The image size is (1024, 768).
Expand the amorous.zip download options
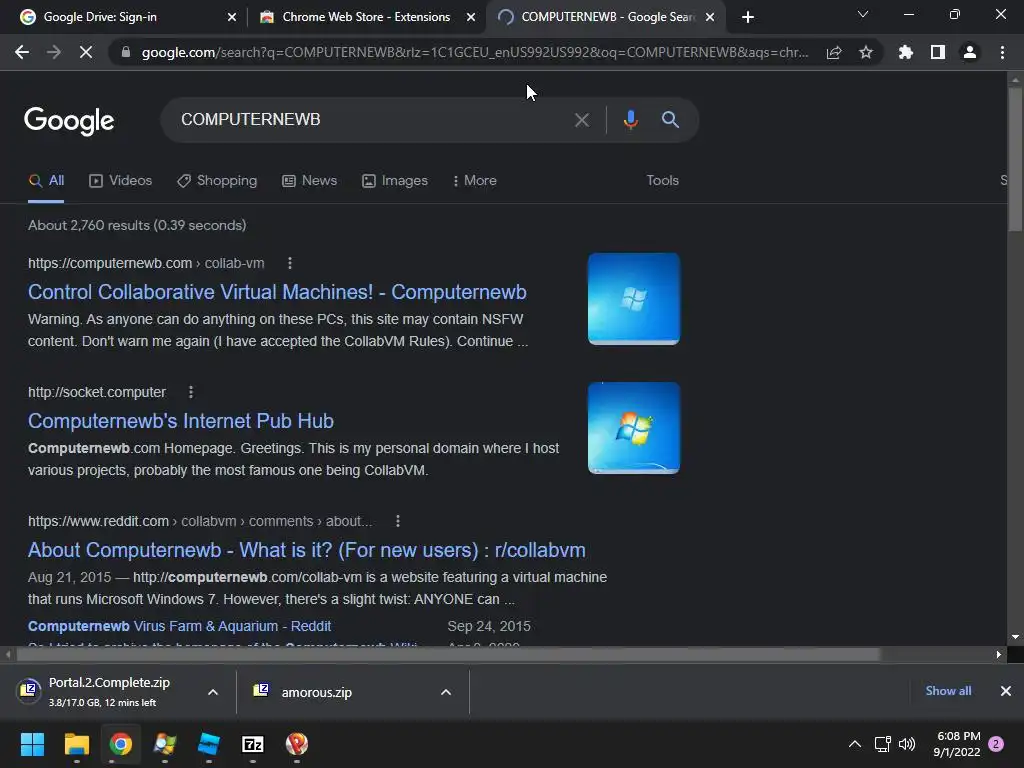click(x=446, y=692)
